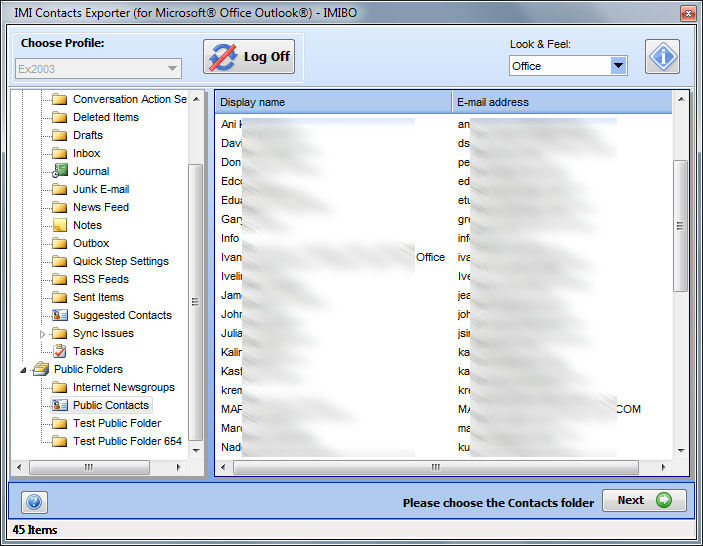
Task: Select the Tasks clipboard icon
Action: [x=59, y=351]
